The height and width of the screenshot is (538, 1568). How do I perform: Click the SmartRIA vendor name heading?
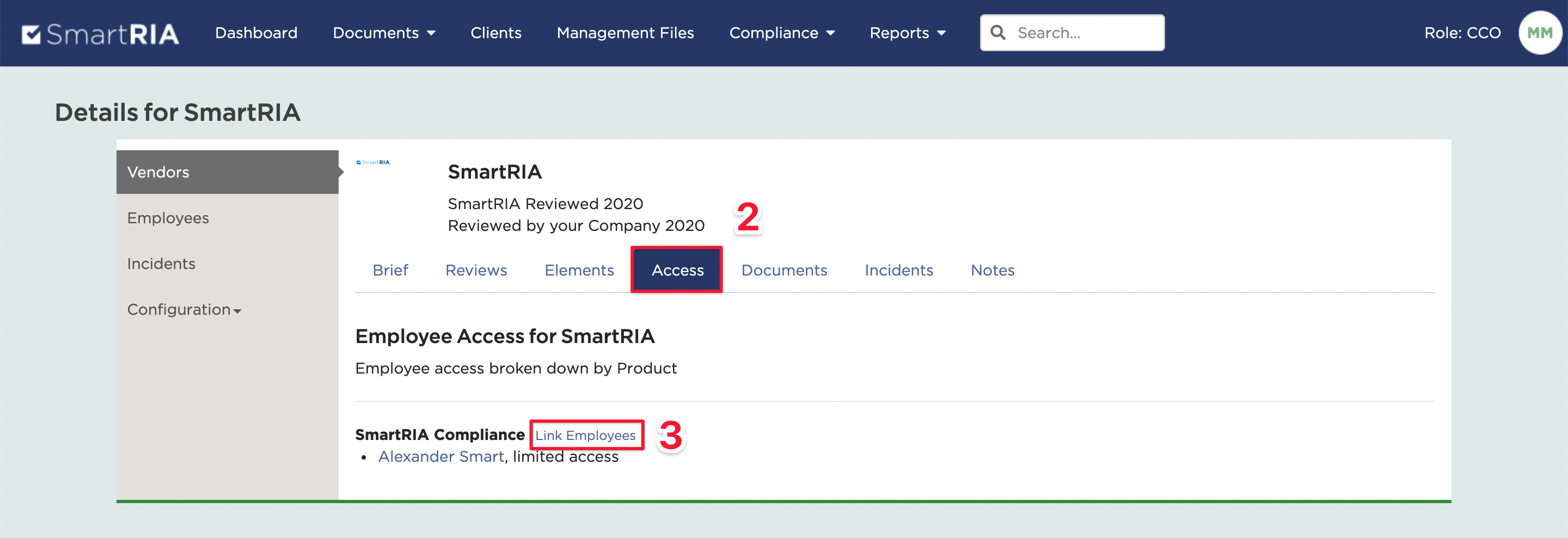pyautogui.click(x=494, y=172)
